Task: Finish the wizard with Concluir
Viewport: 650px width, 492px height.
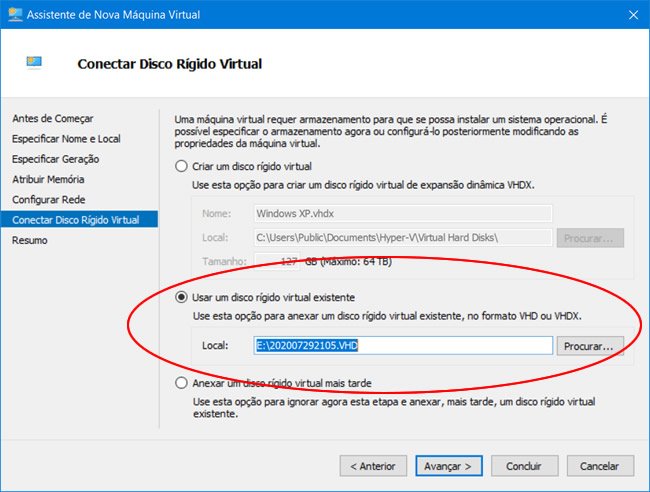Action: (524, 466)
